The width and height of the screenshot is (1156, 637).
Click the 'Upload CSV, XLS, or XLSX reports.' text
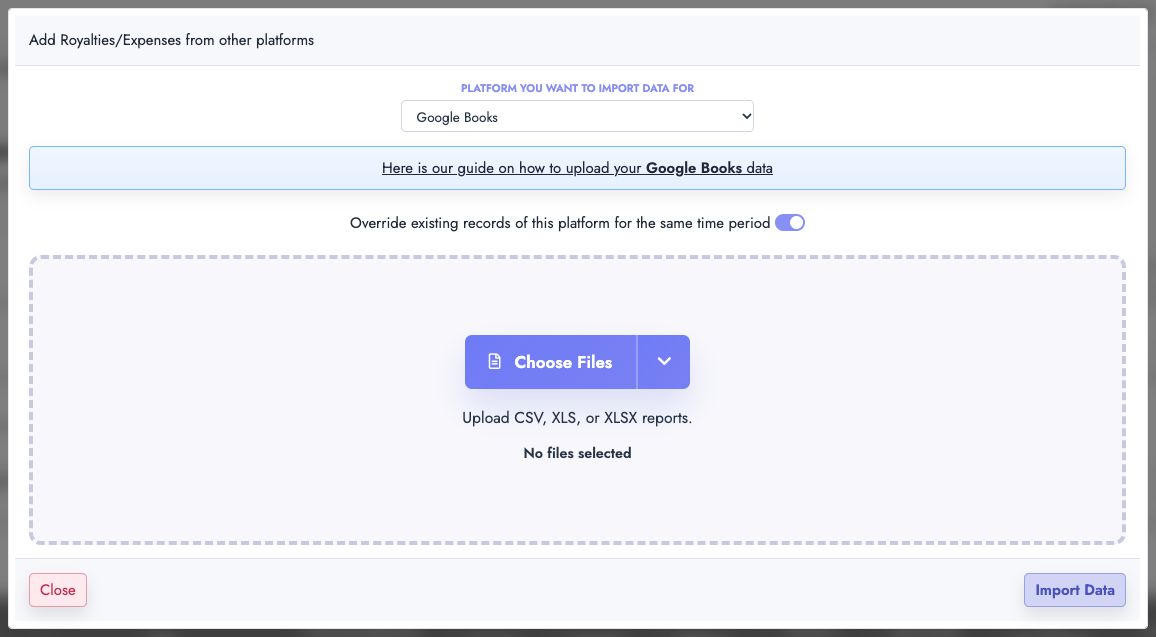point(577,418)
